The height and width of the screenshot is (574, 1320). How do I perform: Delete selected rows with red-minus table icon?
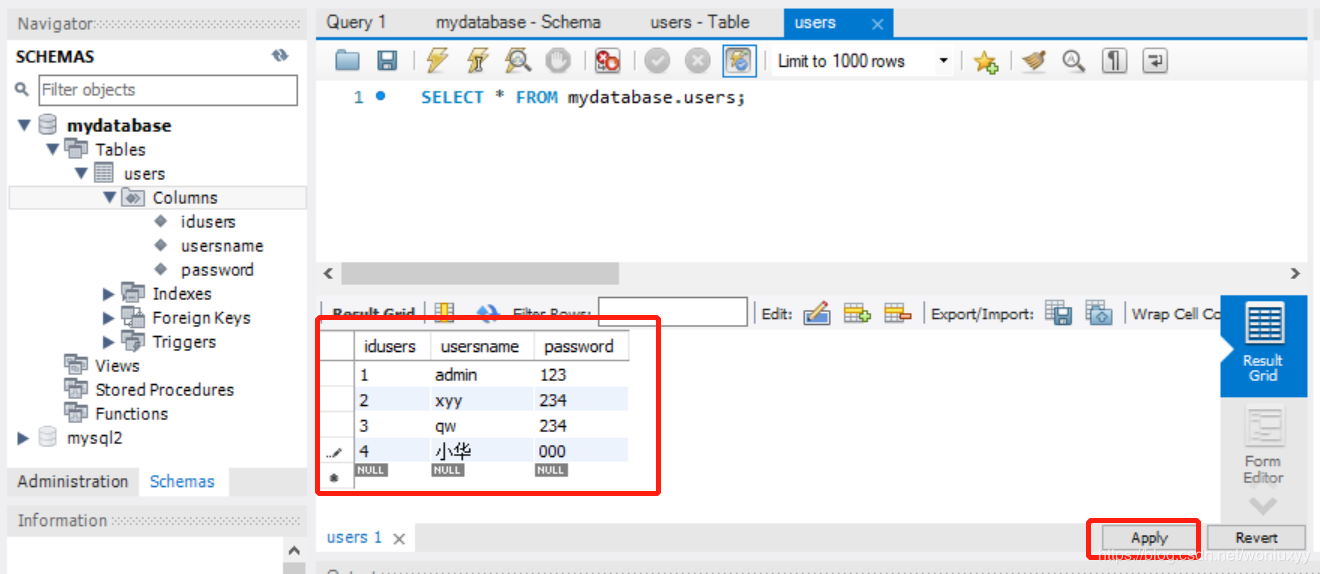[897, 313]
